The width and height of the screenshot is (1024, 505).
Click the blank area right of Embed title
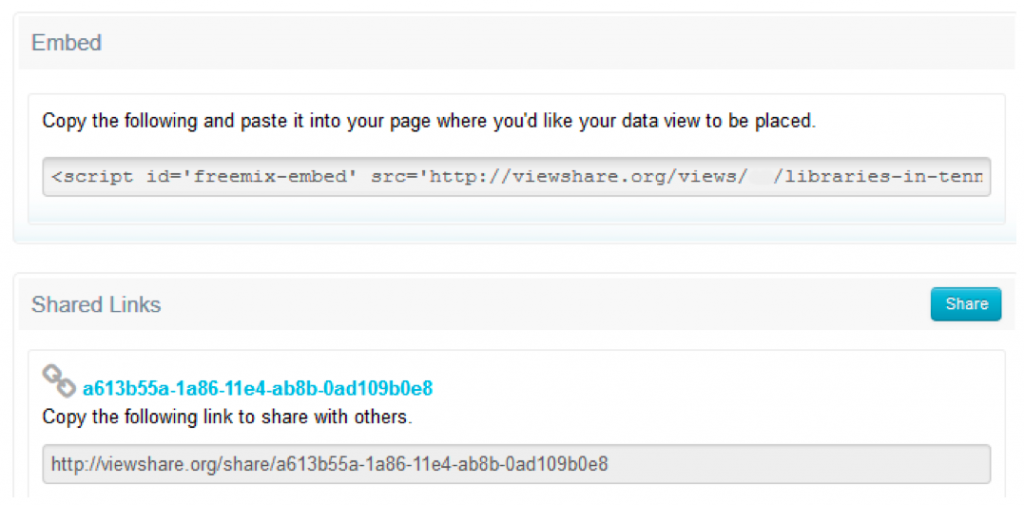coord(550,43)
